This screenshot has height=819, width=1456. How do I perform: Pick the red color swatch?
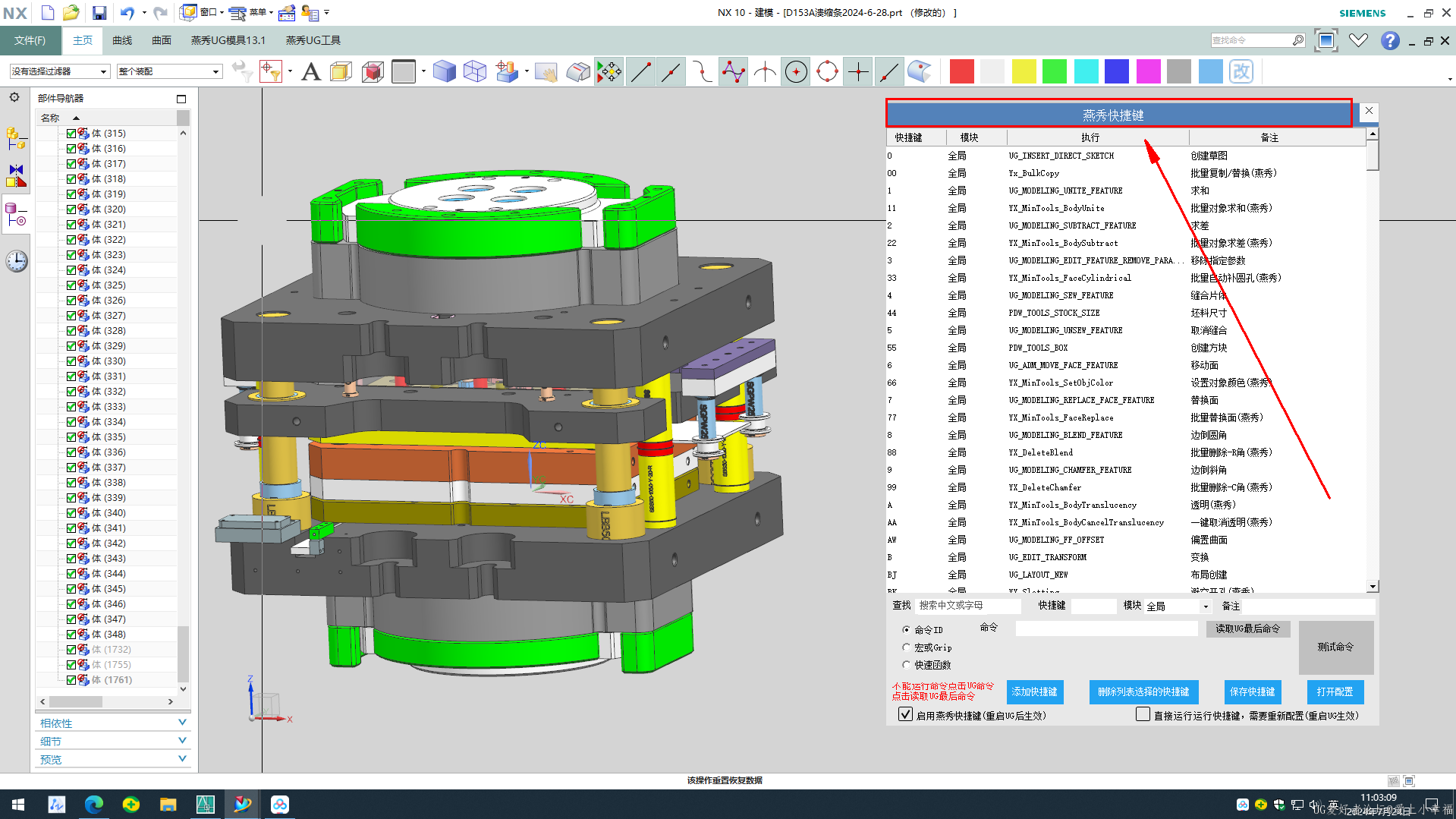tap(961, 71)
